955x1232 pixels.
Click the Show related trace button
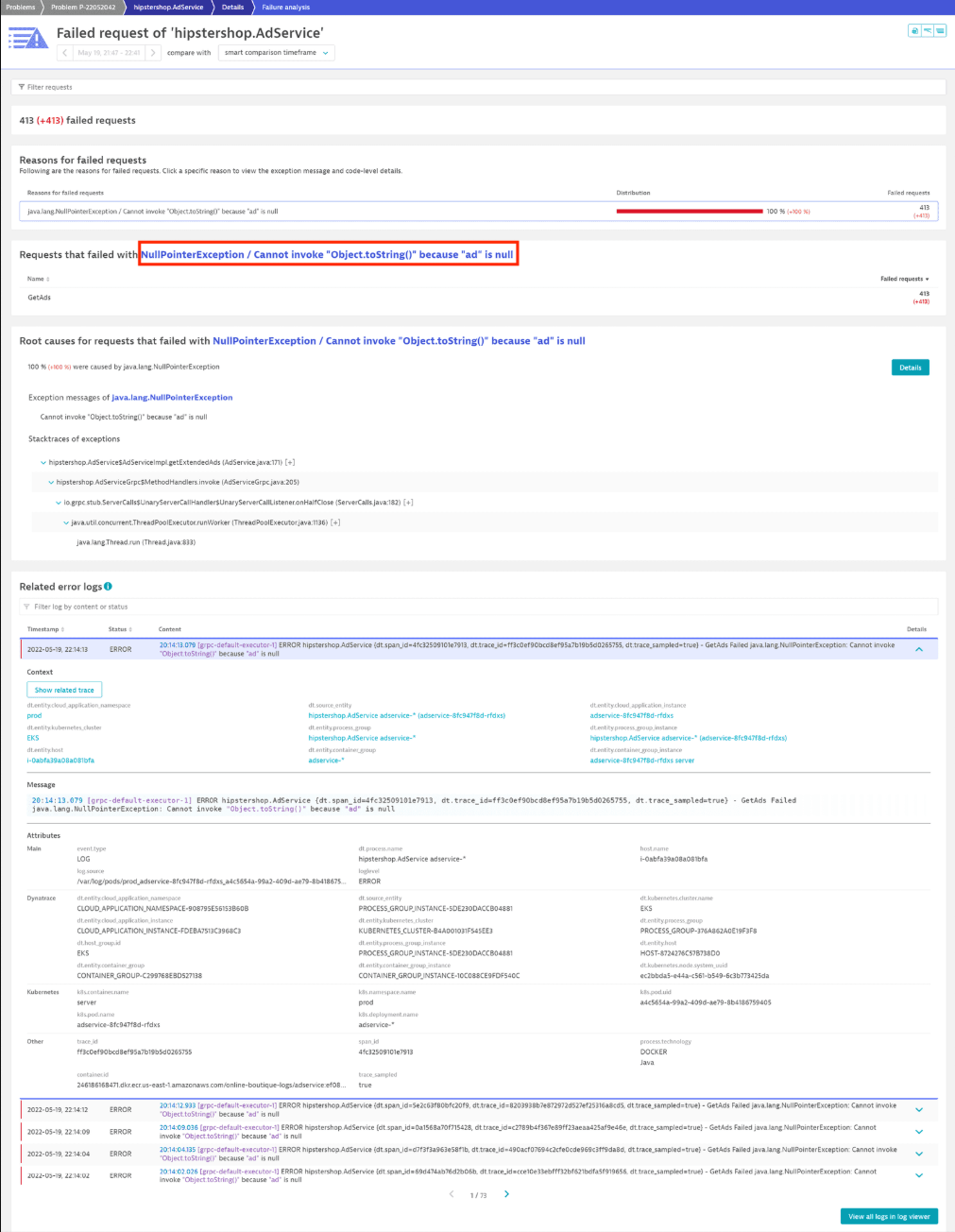[x=64, y=691]
